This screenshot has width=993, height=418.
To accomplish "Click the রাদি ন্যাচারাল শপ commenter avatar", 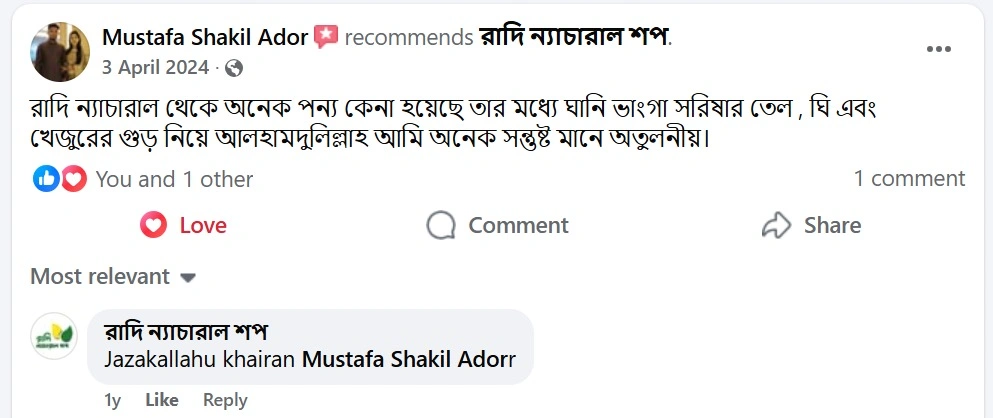I will tap(54, 336).
